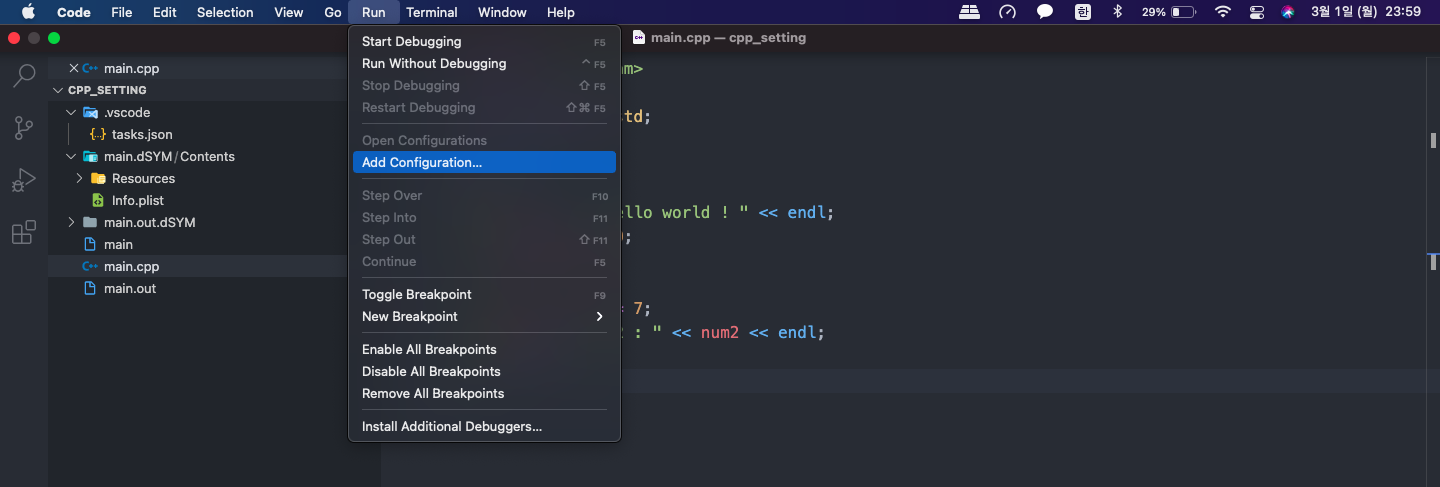Image resolution: width=1440 pixels, height=487 pixels.
Task: Select Remove All Breakpoints
Action: (484, 394)
